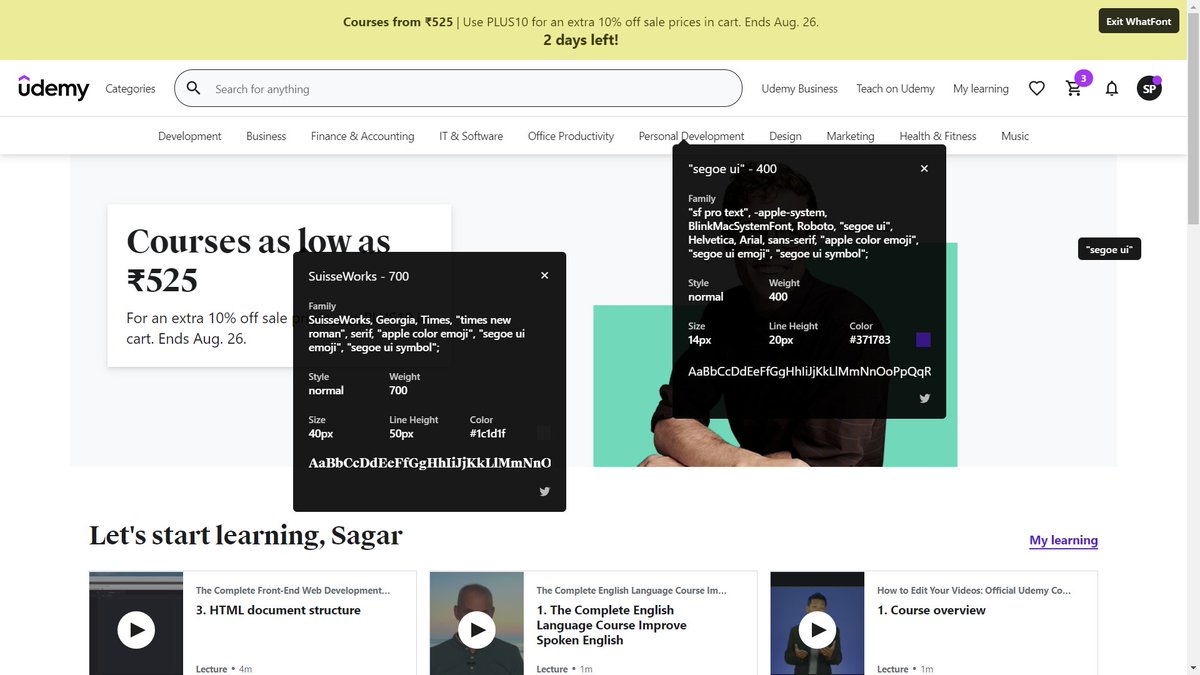
Task: Open My learning in the header
Action: point(981,89)
